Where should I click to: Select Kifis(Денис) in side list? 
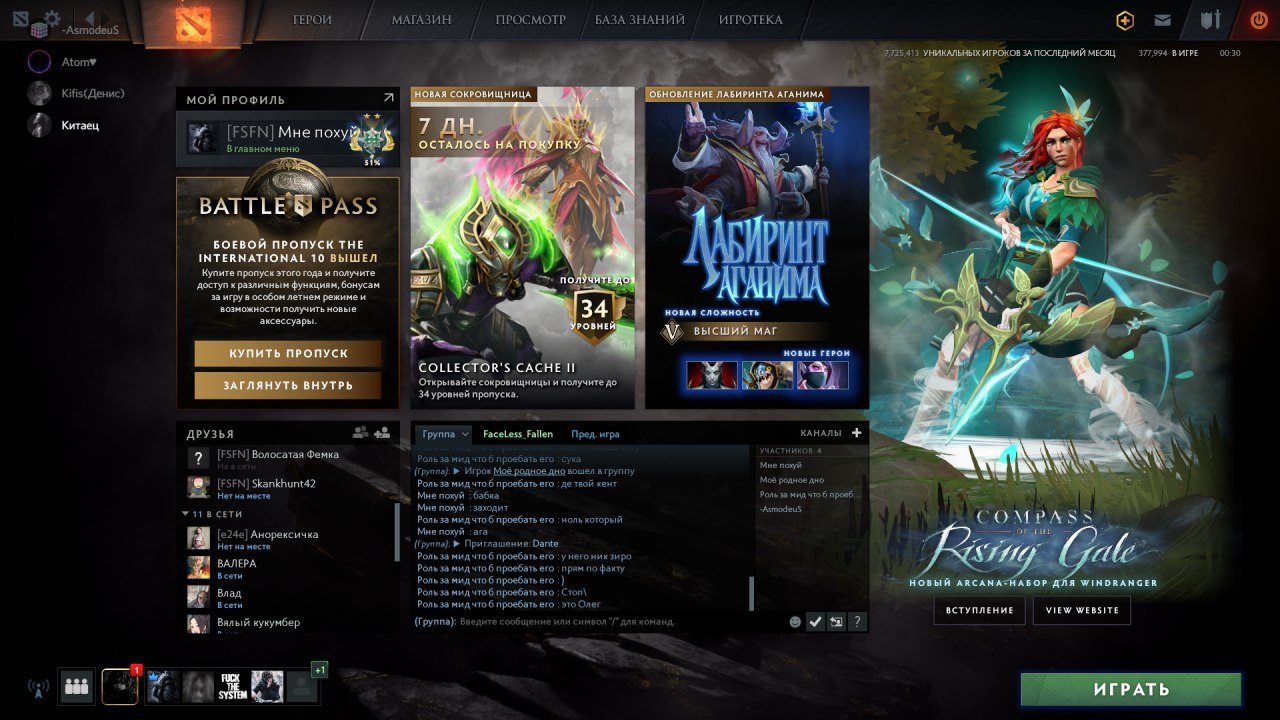(76, 93)
